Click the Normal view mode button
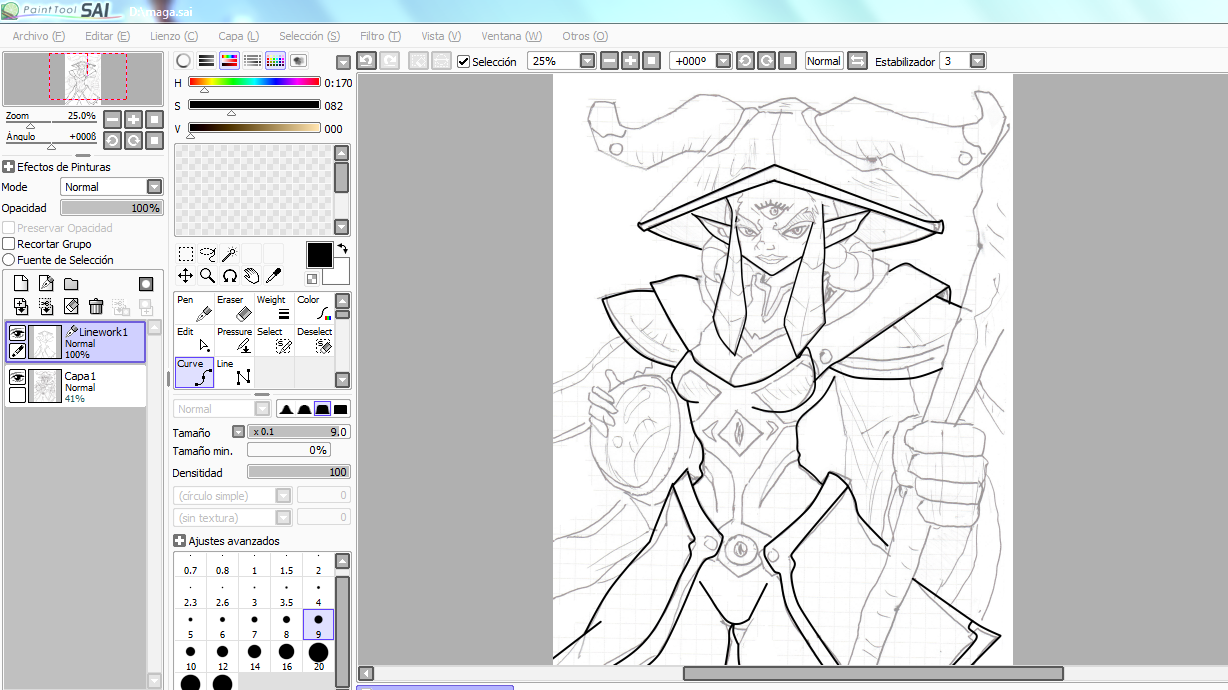 pyautogui.click(x=824, y=61)
